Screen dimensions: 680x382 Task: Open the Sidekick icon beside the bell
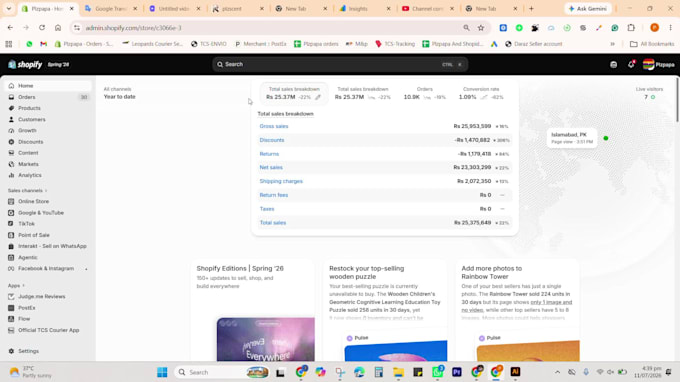[x=614, y=65]
